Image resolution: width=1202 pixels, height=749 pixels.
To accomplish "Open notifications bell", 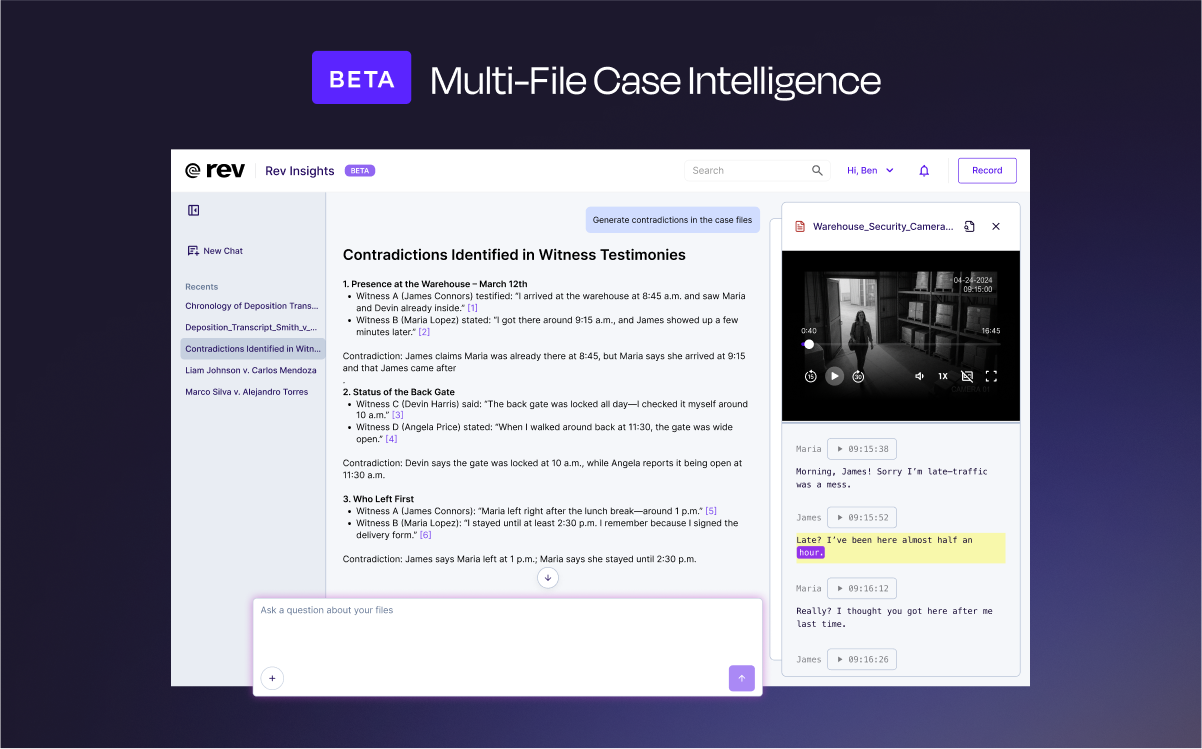I will pyautogui.click(x=924, y=171).
